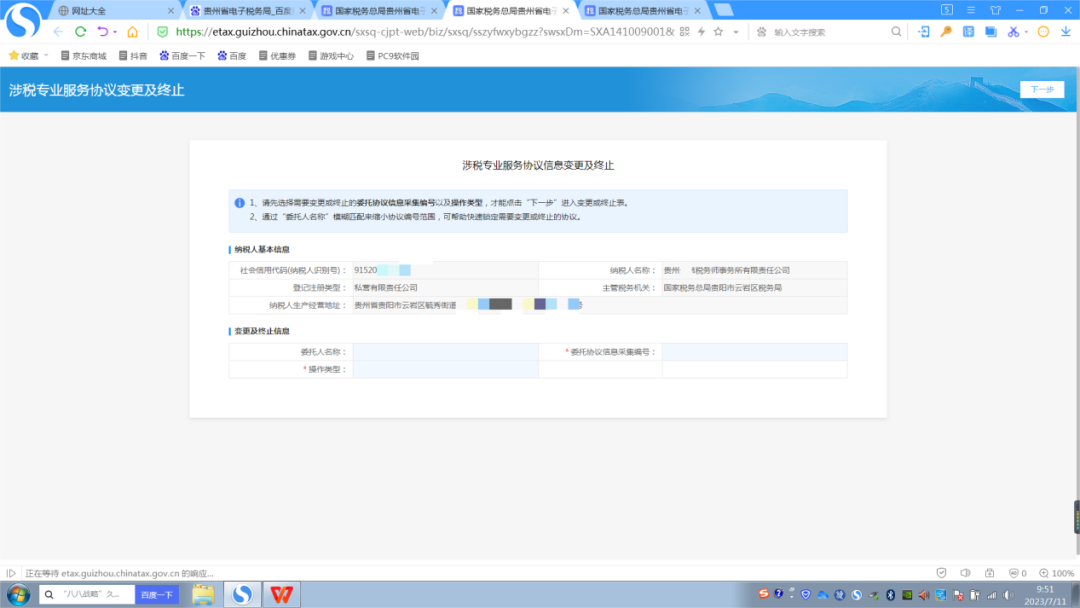Click the yellow smiley face toolbar icon
The height and width of the screenshot is (608, 1080).
pos(1043,32)
